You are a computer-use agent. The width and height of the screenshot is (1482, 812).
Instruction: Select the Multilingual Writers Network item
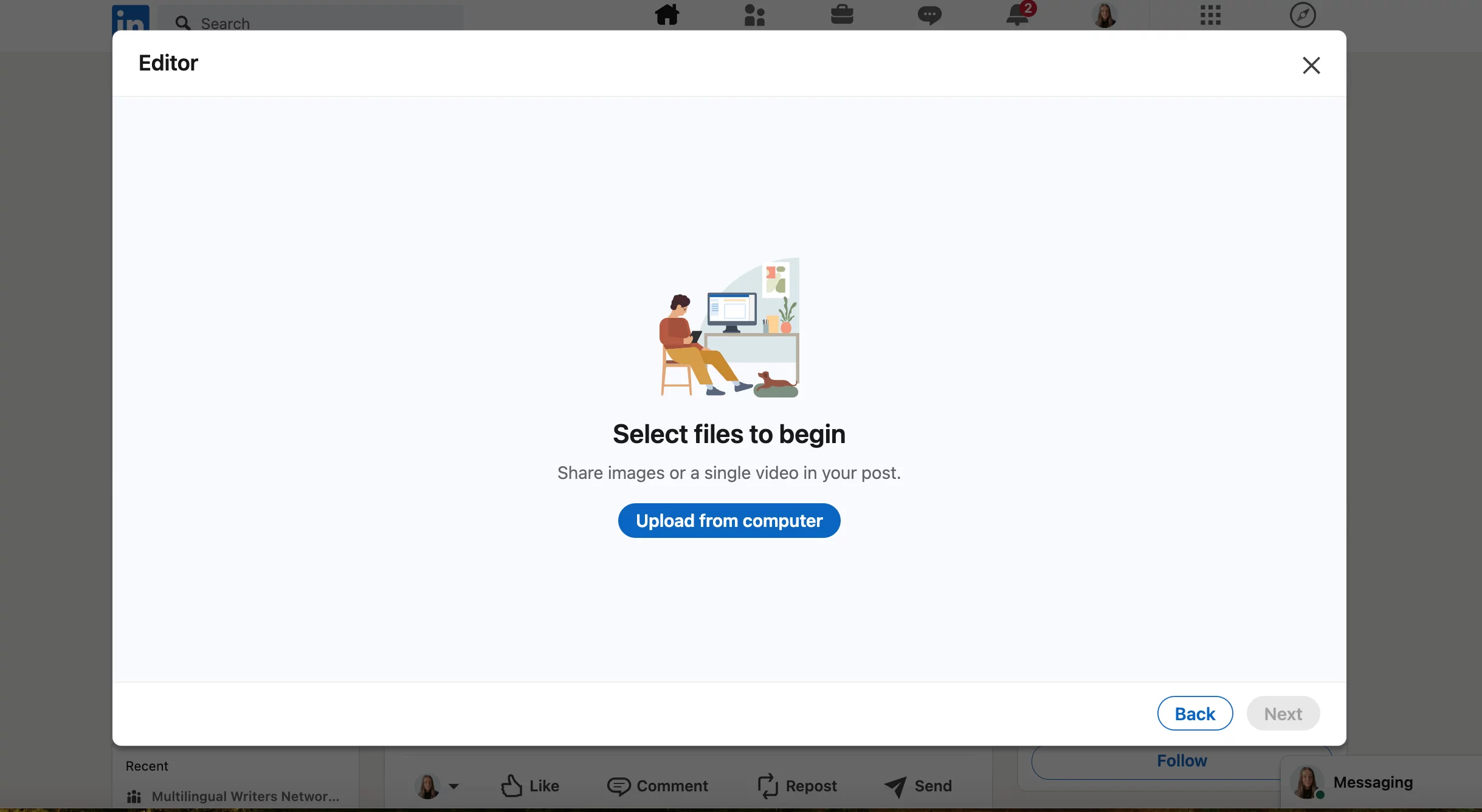click(244, 797)
